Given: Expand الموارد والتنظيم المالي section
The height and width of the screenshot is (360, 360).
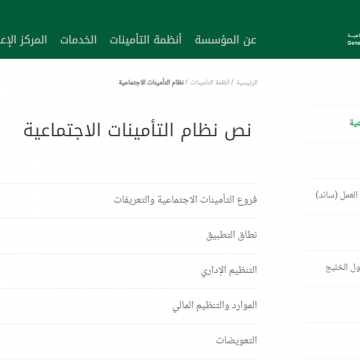Looking at the screenshot, I should pos(128,306).
